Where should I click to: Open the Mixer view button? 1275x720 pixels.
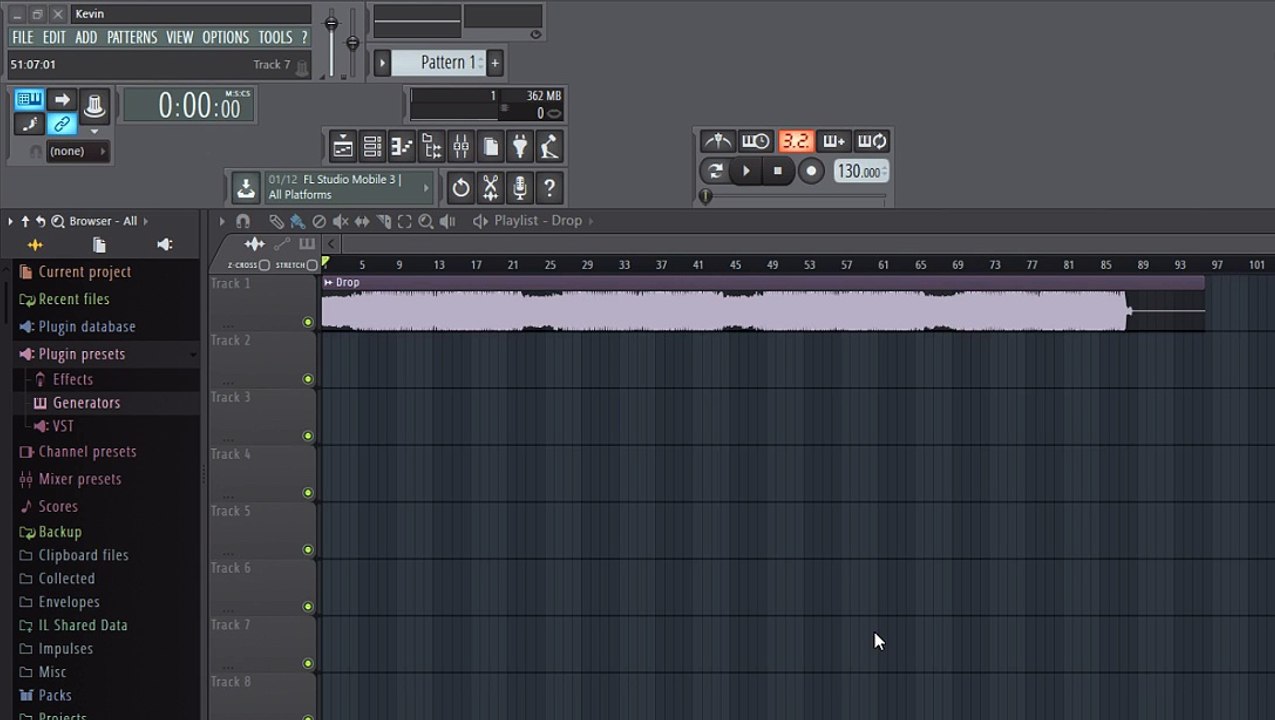(461, 147)
